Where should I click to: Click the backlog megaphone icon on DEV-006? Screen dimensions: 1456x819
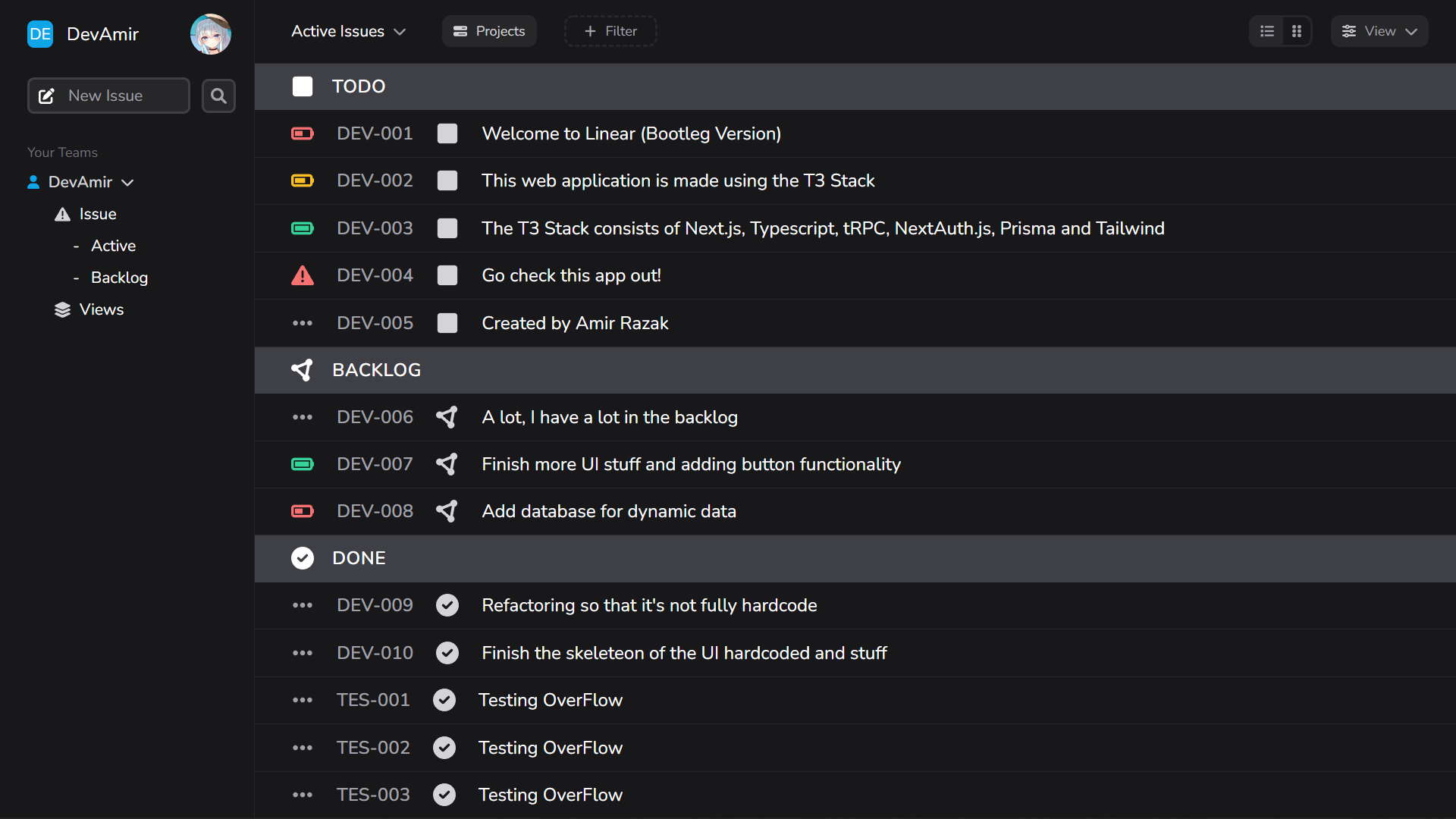tap(447, 417)
